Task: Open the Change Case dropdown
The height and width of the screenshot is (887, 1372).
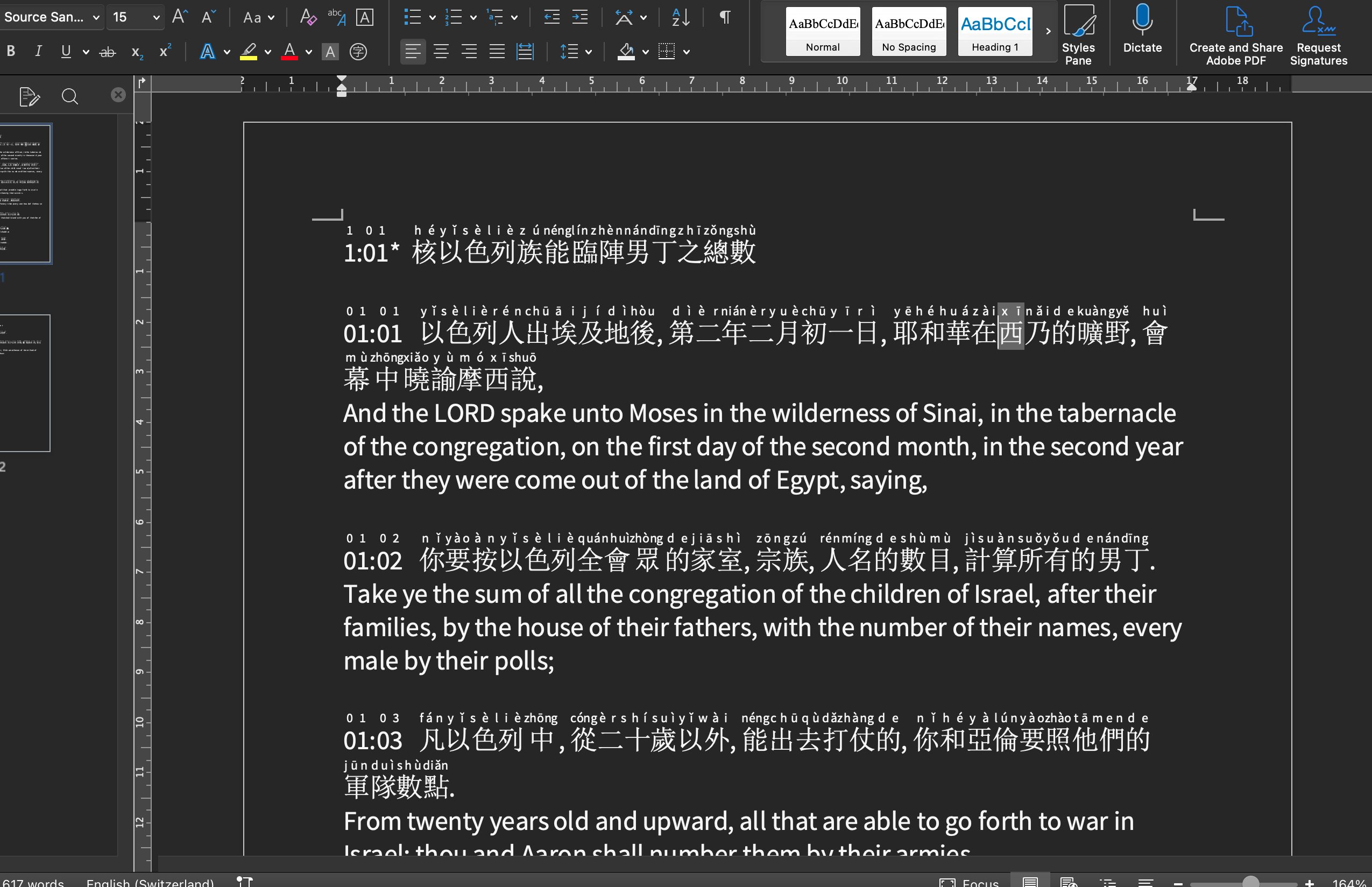Action: point(257,17)
